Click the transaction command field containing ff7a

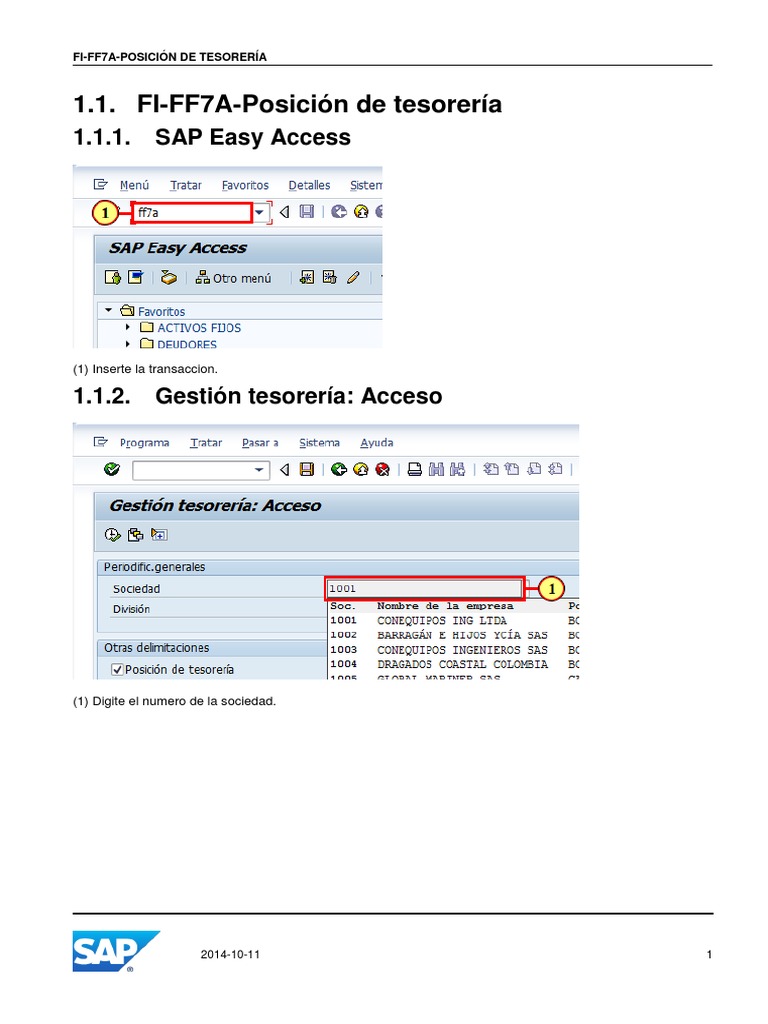click(x=193, y=213)
